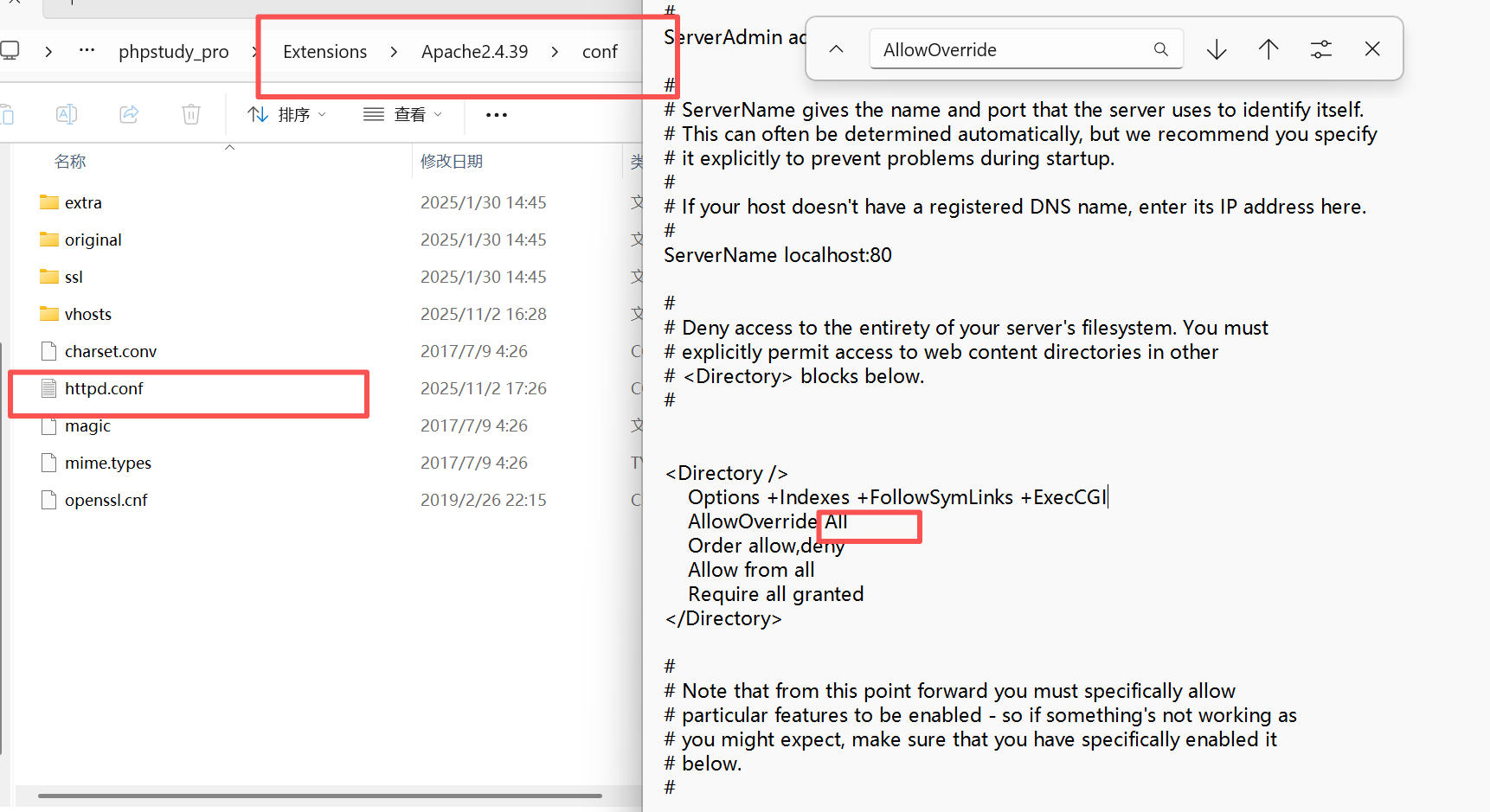The width and height of the screenshot is (1490, 812).
Task: Click the magnifier search icon
Action: click(1161, 49)
